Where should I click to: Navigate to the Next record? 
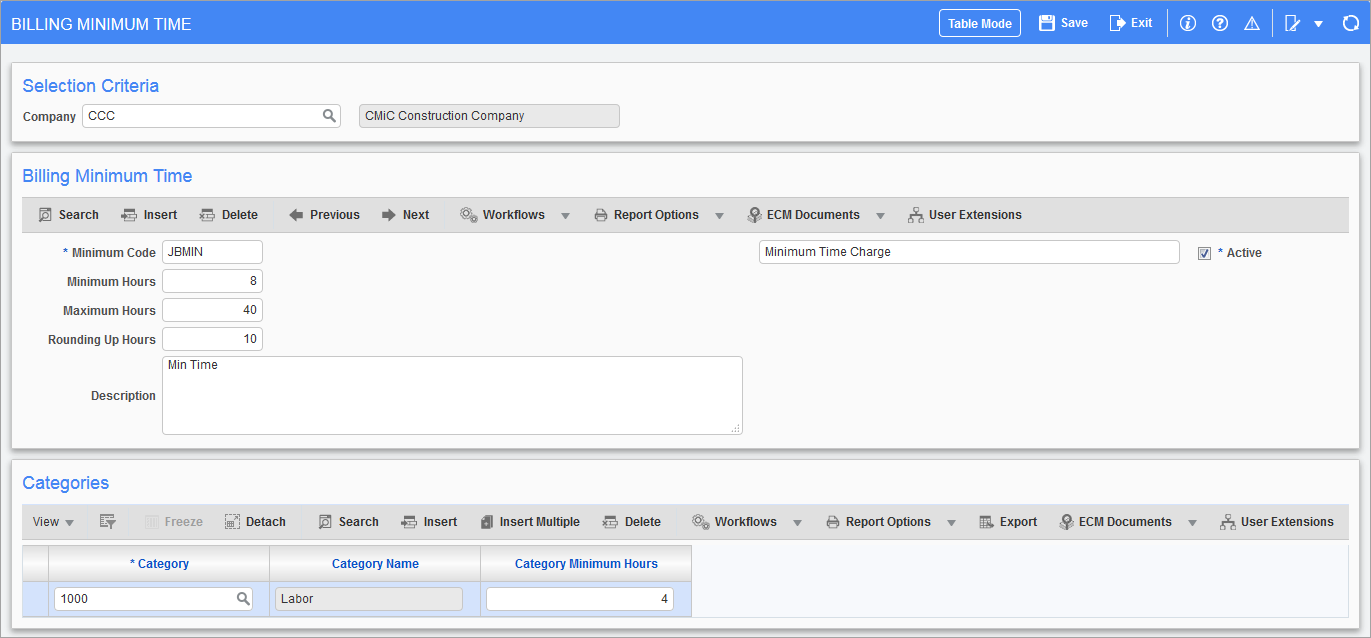pyautogui.click(x=405, y=214)
